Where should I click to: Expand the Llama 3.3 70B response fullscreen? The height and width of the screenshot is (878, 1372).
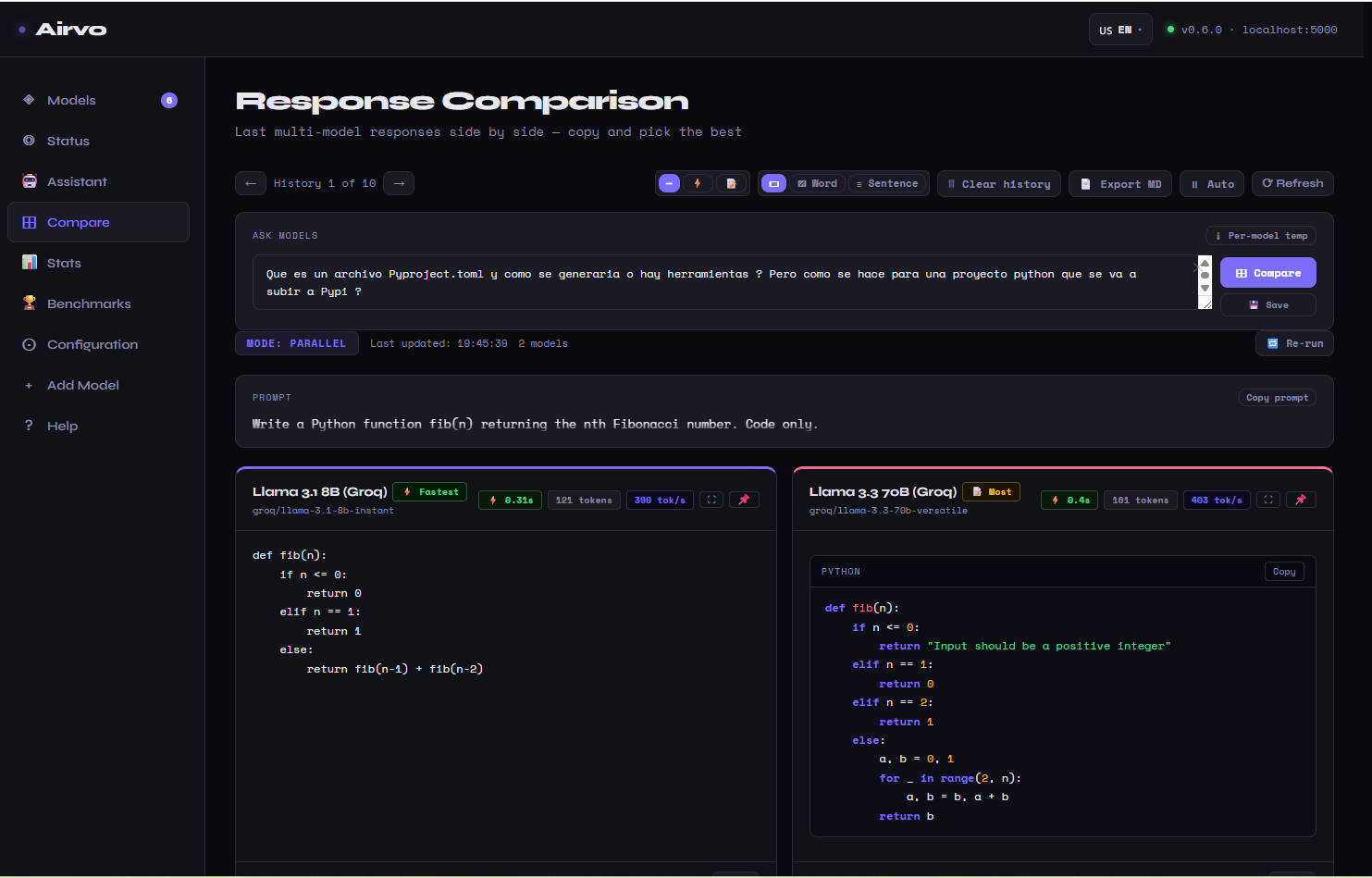tap(1268, 500)
